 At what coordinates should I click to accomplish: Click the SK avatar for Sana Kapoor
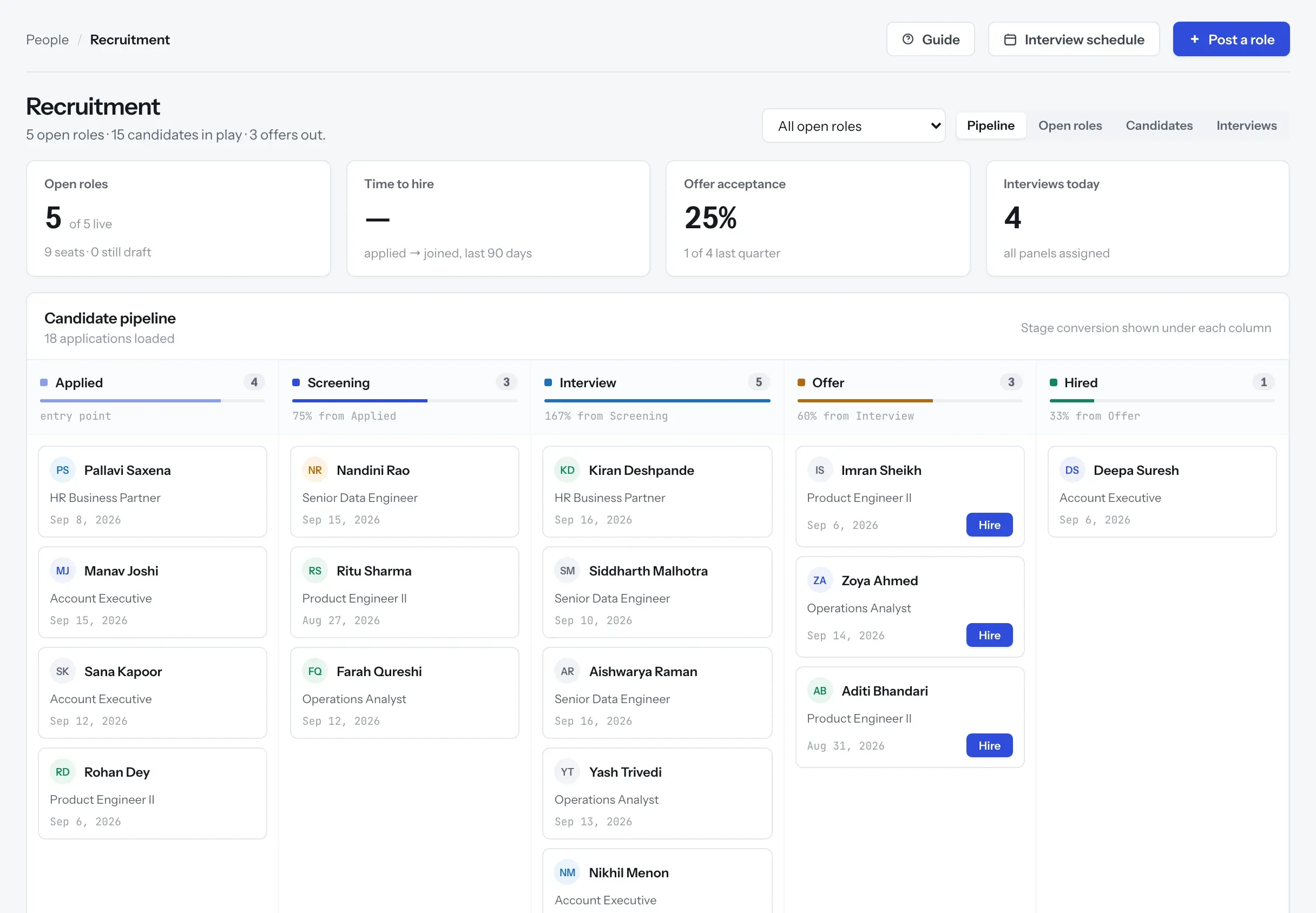62,672
